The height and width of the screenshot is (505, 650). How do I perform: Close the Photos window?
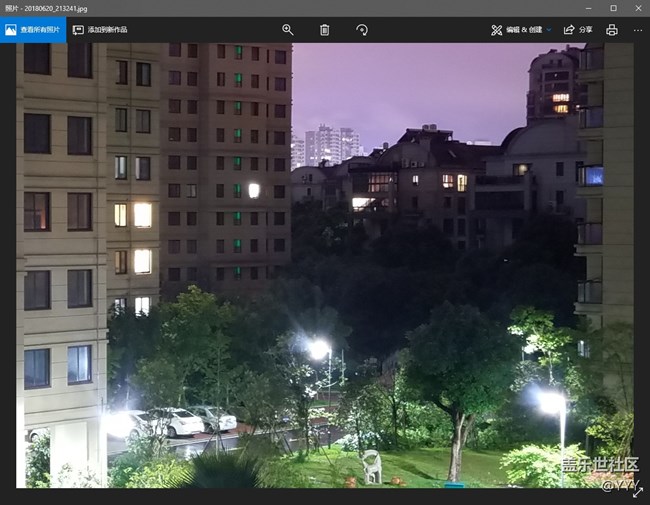pos(638,8)
